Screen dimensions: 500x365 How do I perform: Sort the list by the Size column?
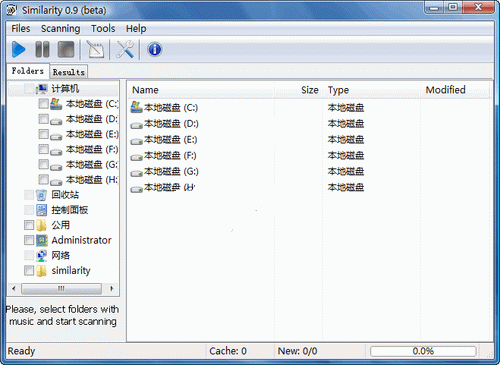coord(298,90)
